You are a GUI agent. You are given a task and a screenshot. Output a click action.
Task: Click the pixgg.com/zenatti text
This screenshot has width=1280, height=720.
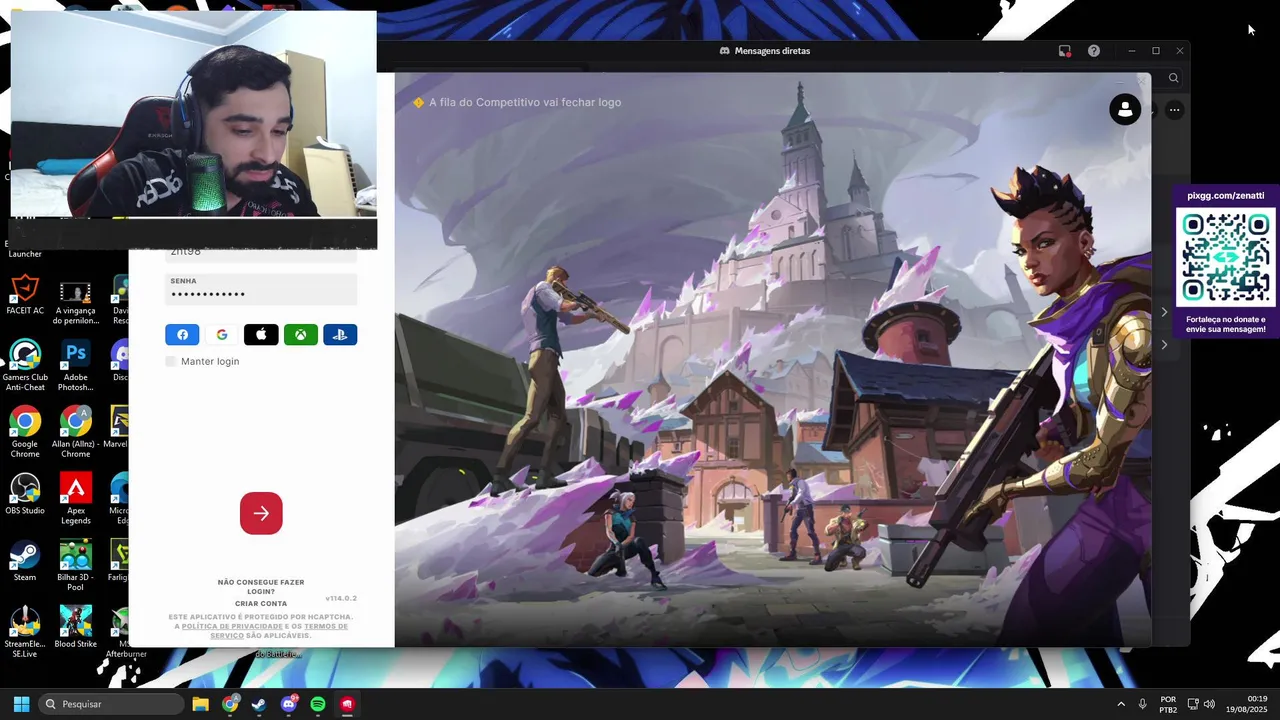click(x=1226, y=196)
